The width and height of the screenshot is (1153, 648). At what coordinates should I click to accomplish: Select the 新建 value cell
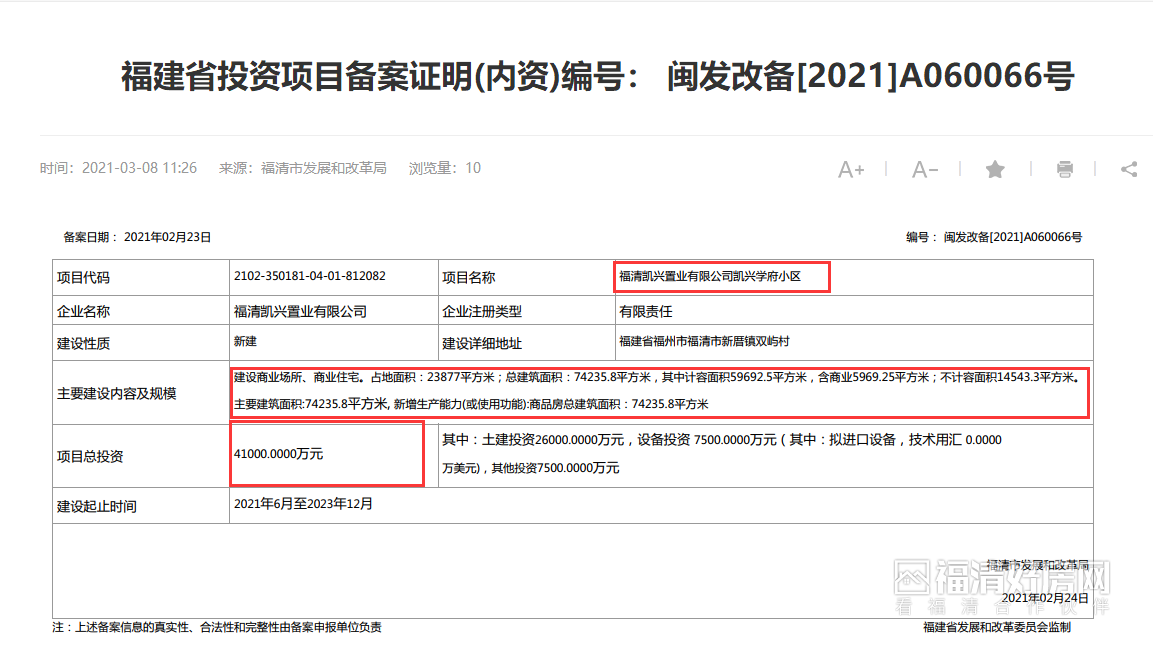click(x=333, y=343)
